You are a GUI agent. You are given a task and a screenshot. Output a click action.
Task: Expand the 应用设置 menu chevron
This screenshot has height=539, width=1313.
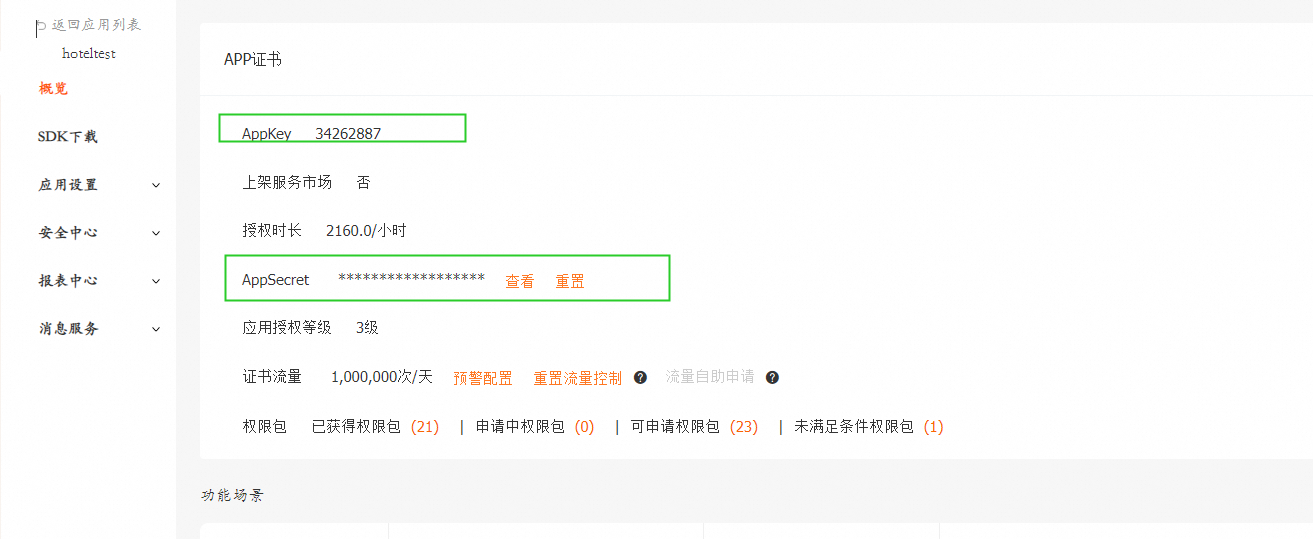pos(156,185)
